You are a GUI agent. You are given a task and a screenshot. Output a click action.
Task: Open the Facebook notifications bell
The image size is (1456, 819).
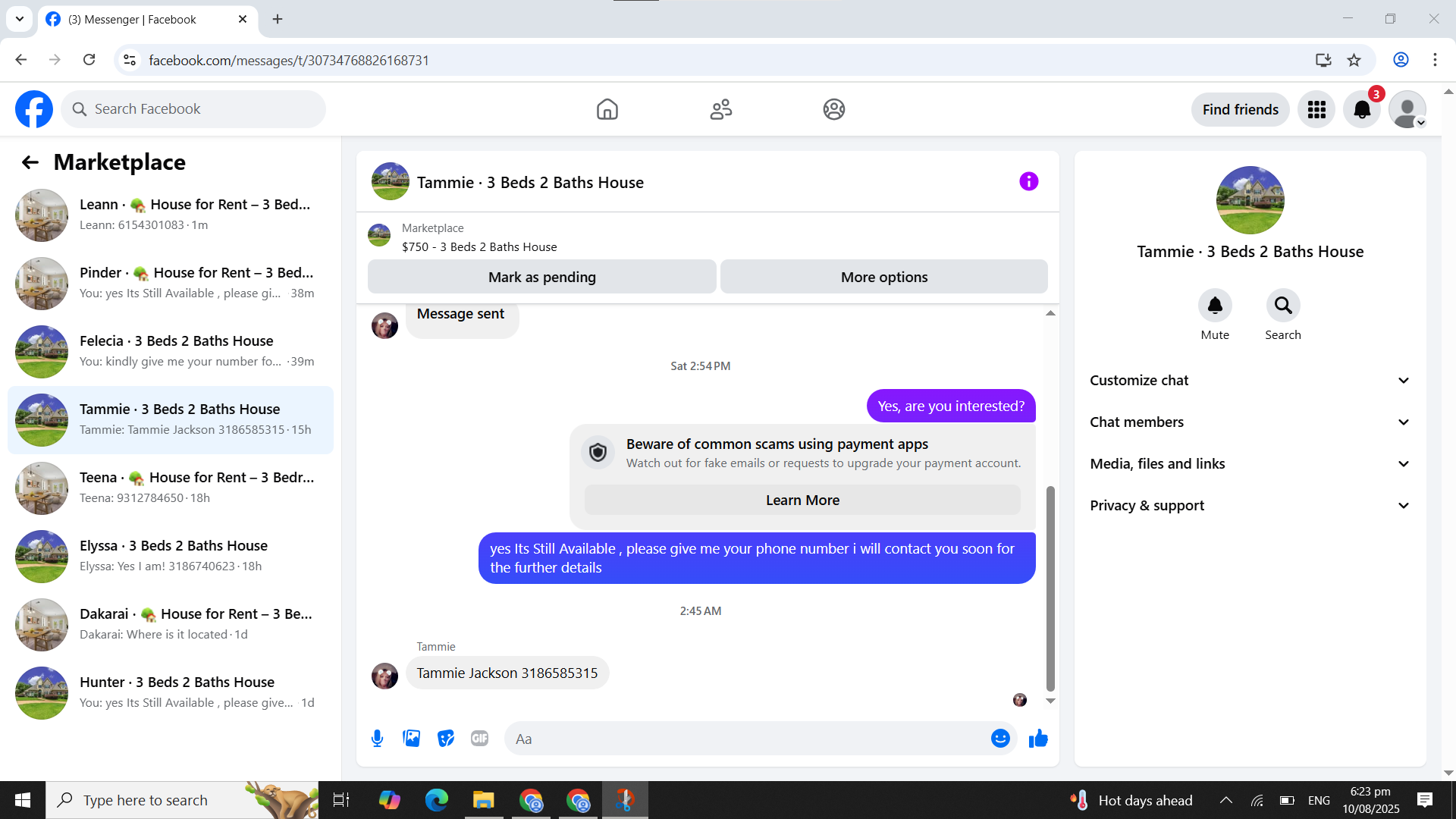1362,110
